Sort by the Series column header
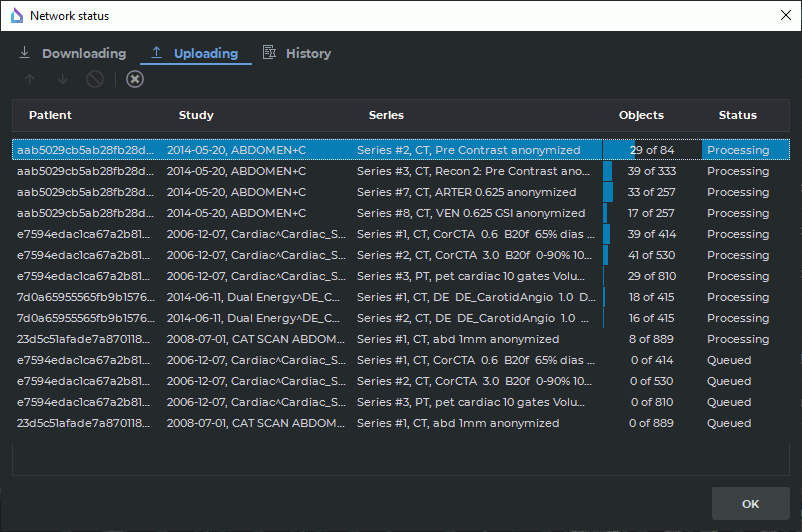802x532 pixels. pos(386,115)
